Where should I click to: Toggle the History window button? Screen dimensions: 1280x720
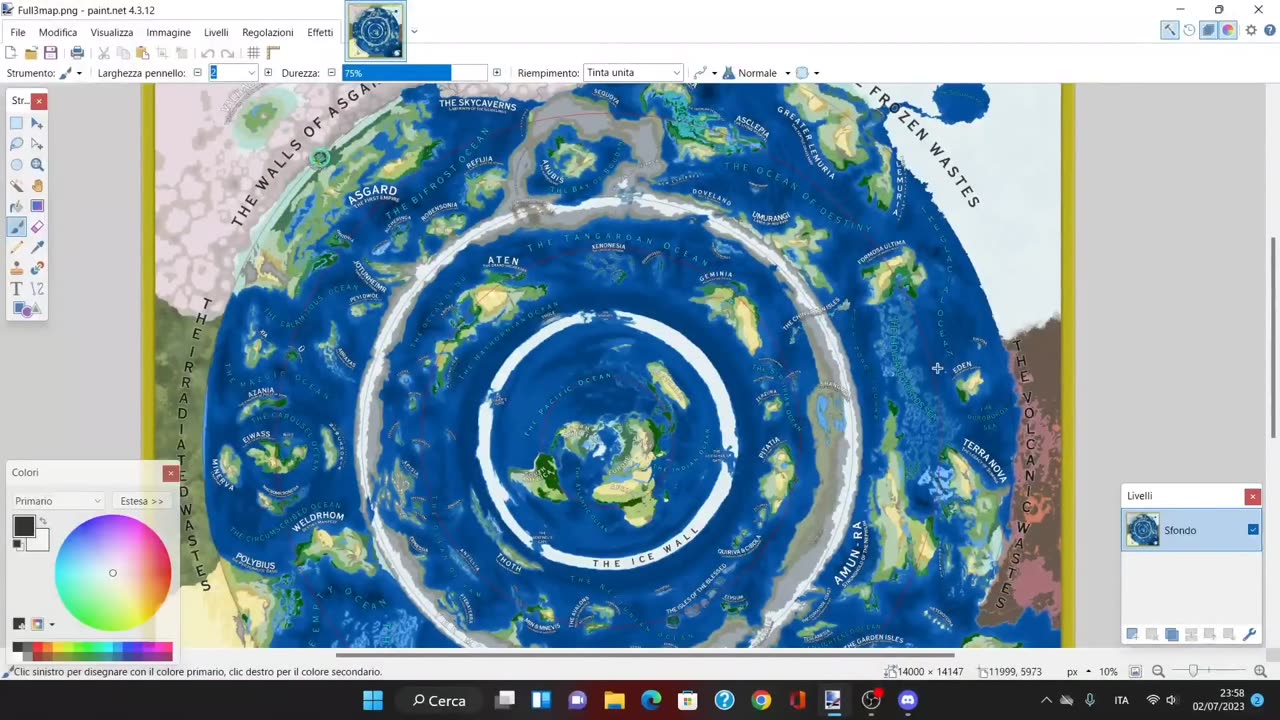(x=1189, y=30)
